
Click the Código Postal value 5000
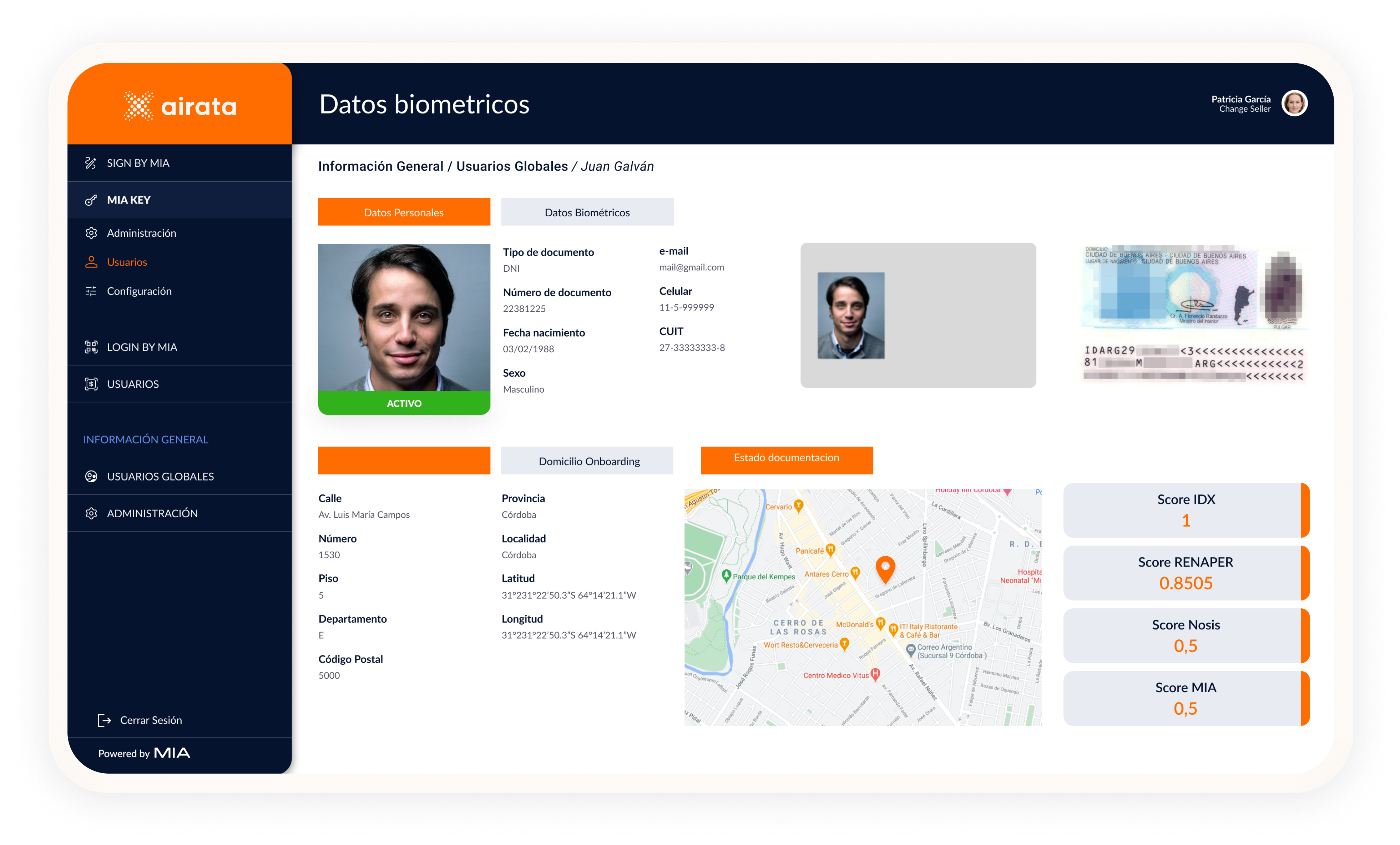coord(329,676)
